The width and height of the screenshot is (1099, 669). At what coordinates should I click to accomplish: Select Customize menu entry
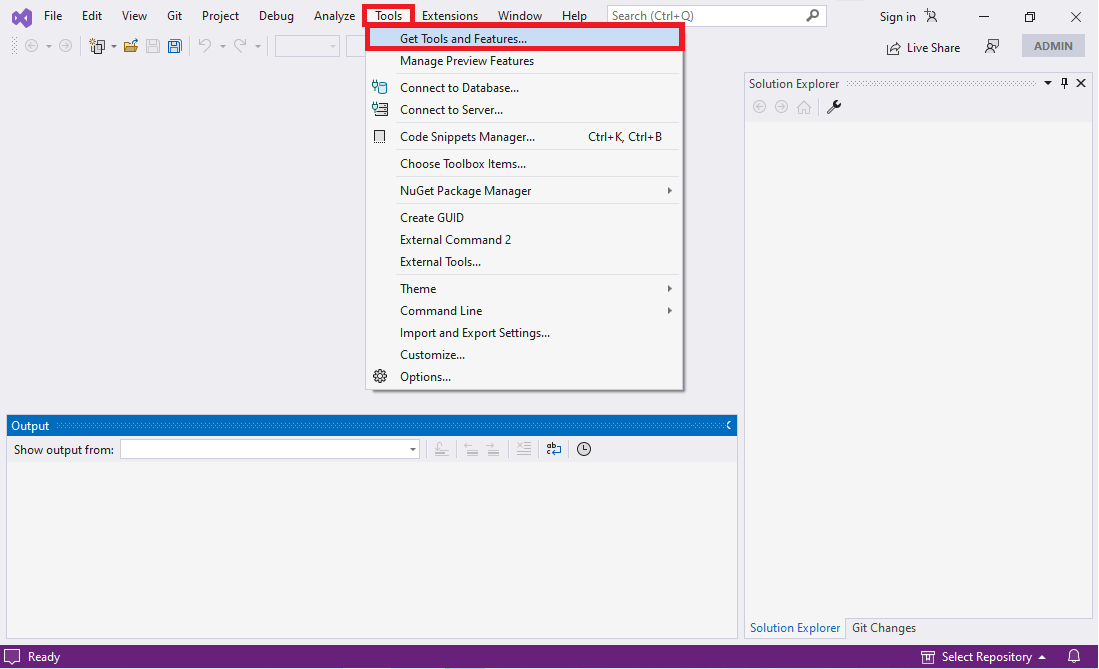point(524,355)
